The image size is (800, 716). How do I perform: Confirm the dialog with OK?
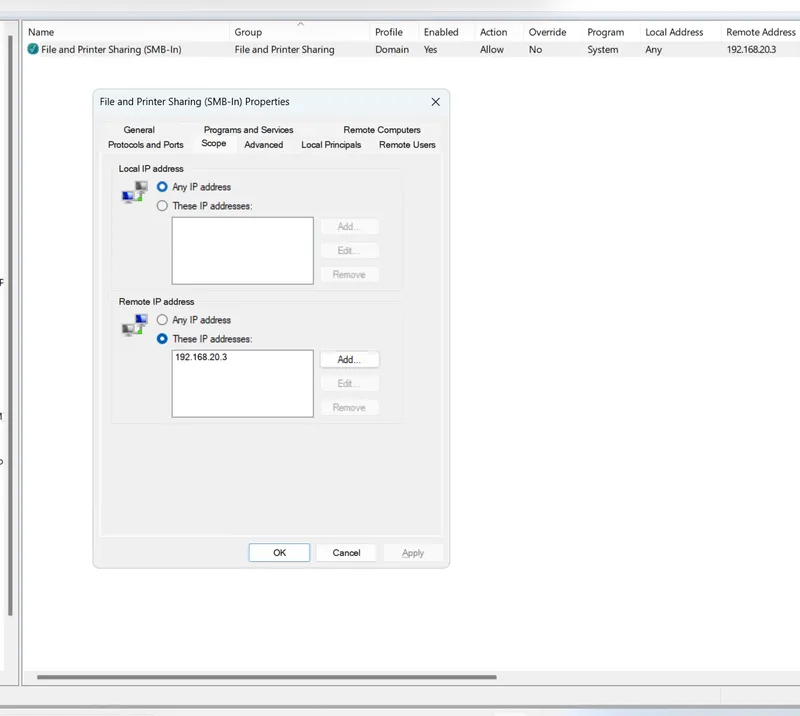279,553
